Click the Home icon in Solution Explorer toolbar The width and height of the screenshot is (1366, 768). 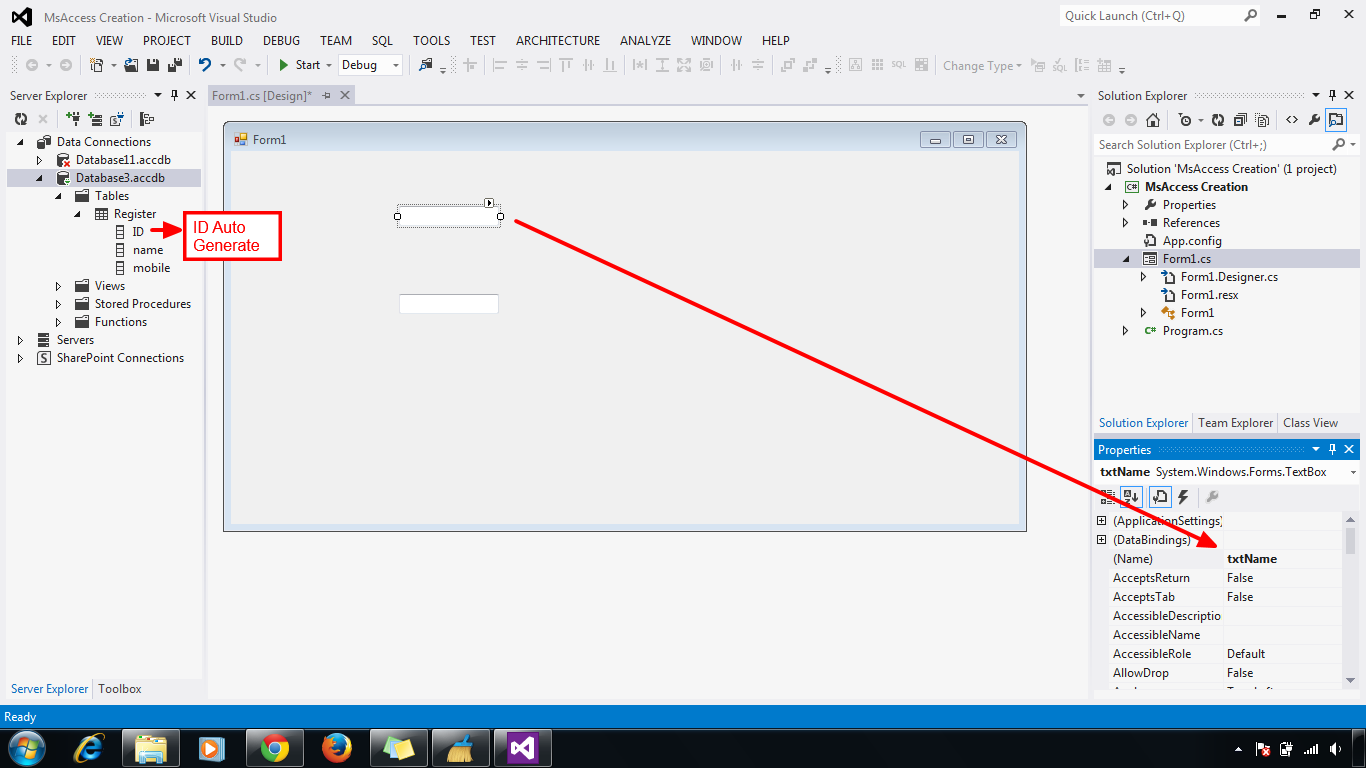coord(1153,119)
